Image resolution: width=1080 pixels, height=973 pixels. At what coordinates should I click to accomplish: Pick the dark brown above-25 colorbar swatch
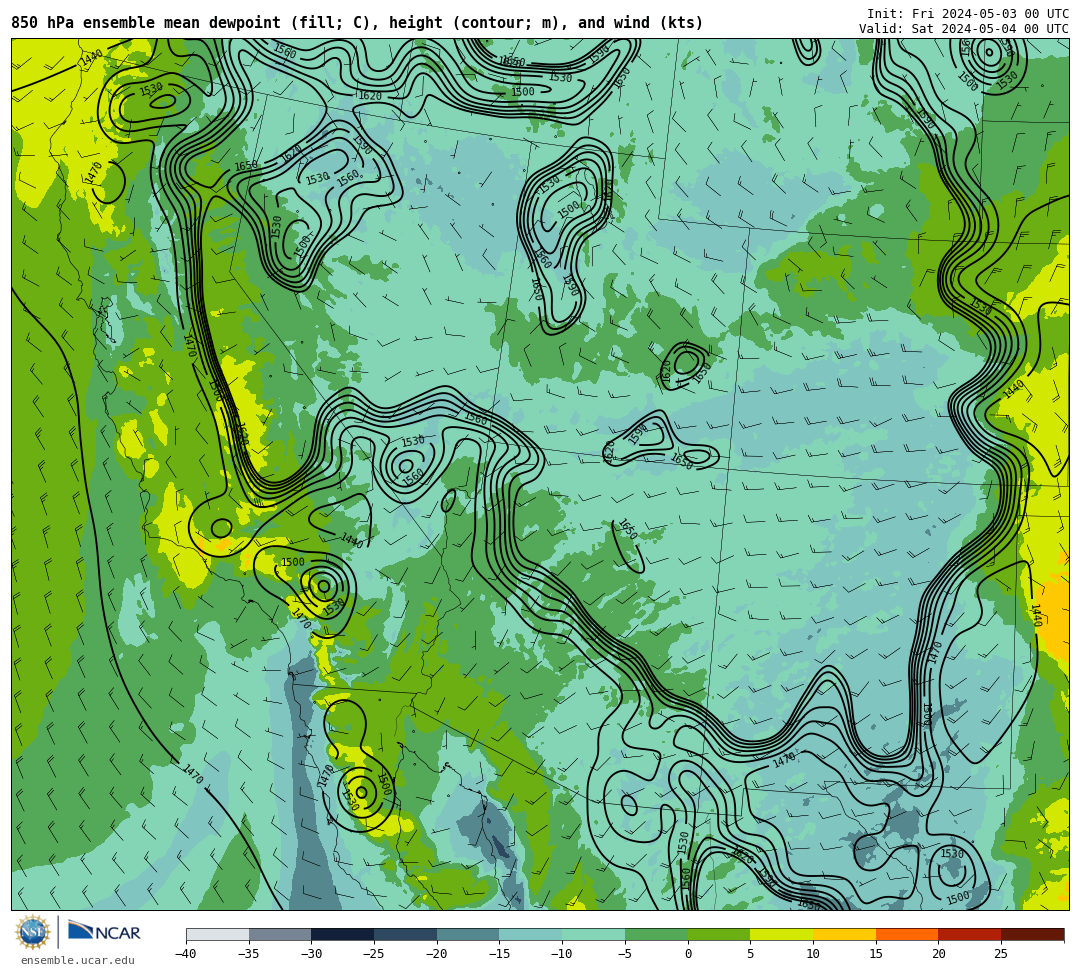pos(1032,934)
